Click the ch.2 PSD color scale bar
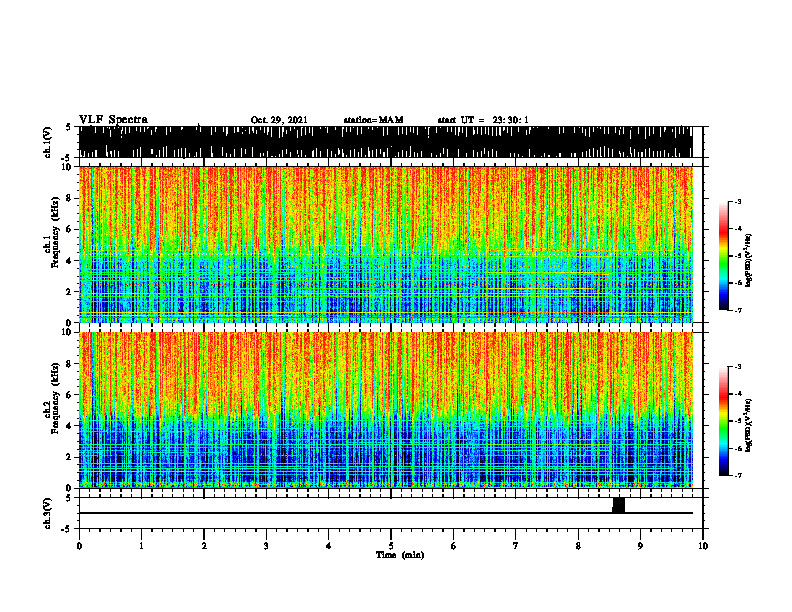The image size is (792, 612). (x=724, y=421)
